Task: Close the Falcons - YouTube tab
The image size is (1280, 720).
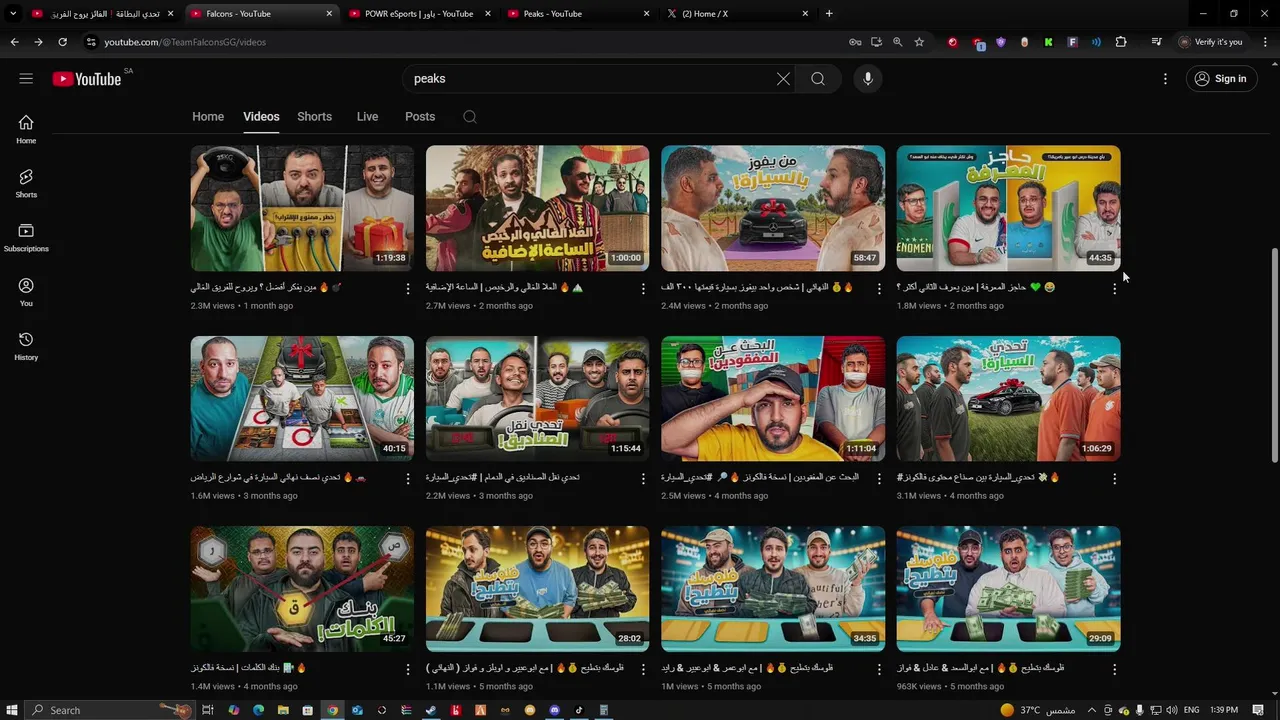Action: (329, 14)
